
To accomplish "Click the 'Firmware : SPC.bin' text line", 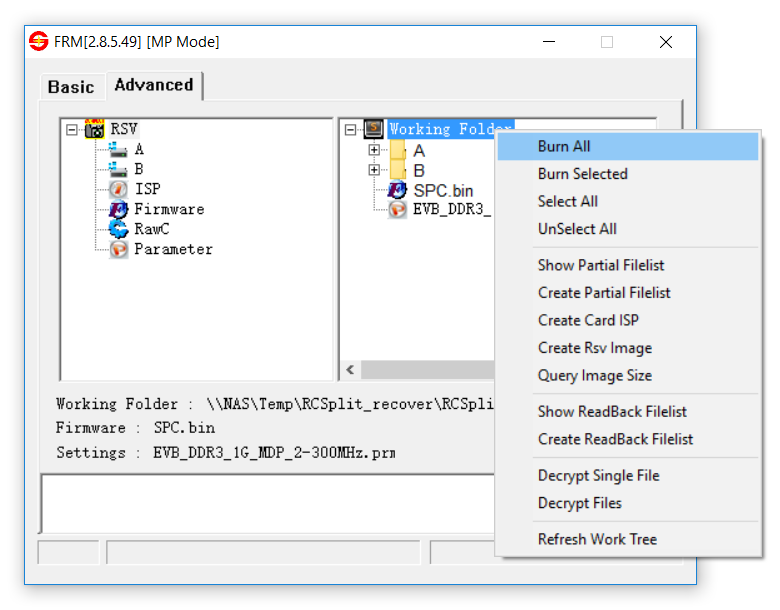I will (135, 428).
